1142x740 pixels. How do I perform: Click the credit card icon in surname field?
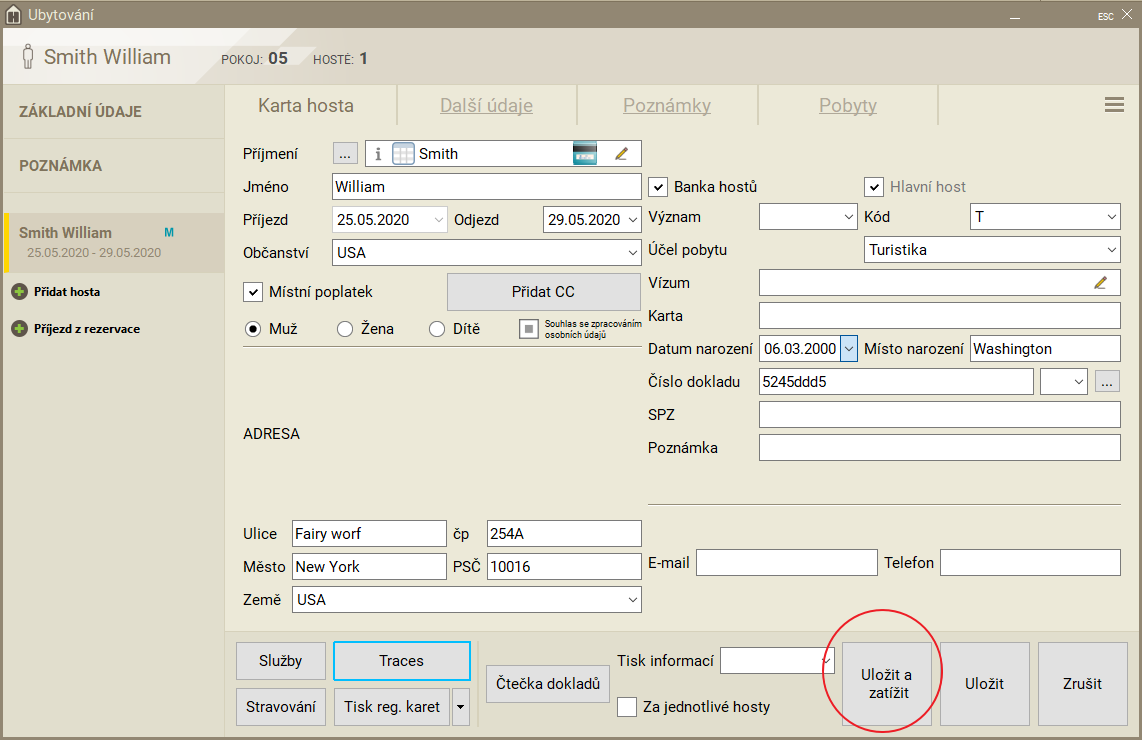[x=585, y=154]
